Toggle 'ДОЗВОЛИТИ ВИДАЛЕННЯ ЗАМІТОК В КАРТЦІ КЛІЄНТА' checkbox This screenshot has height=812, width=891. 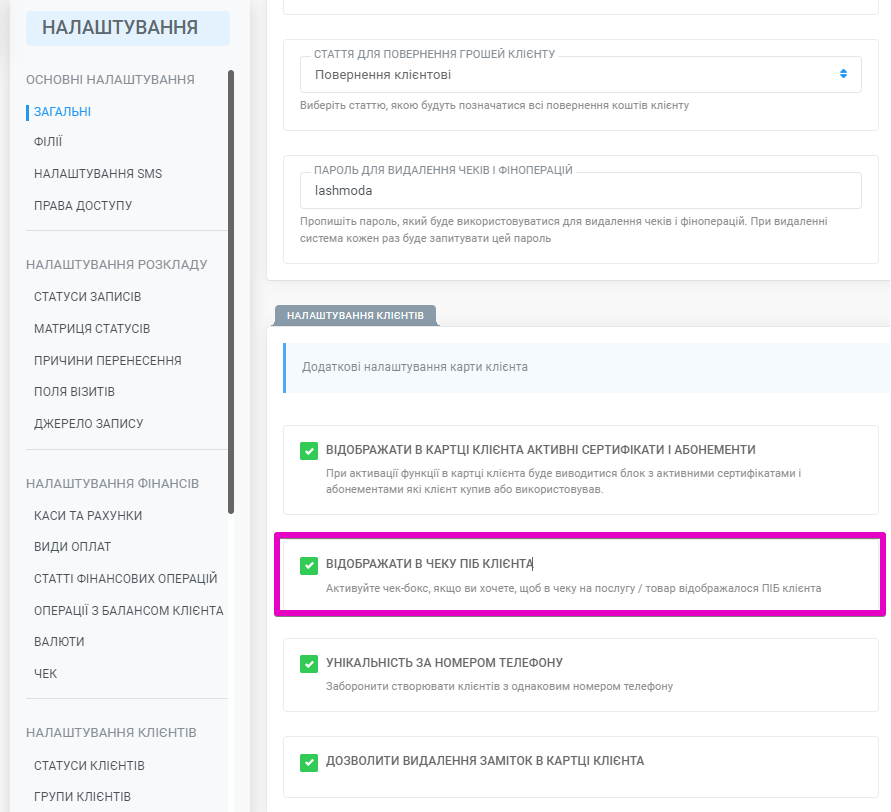(x=309, y=762)
